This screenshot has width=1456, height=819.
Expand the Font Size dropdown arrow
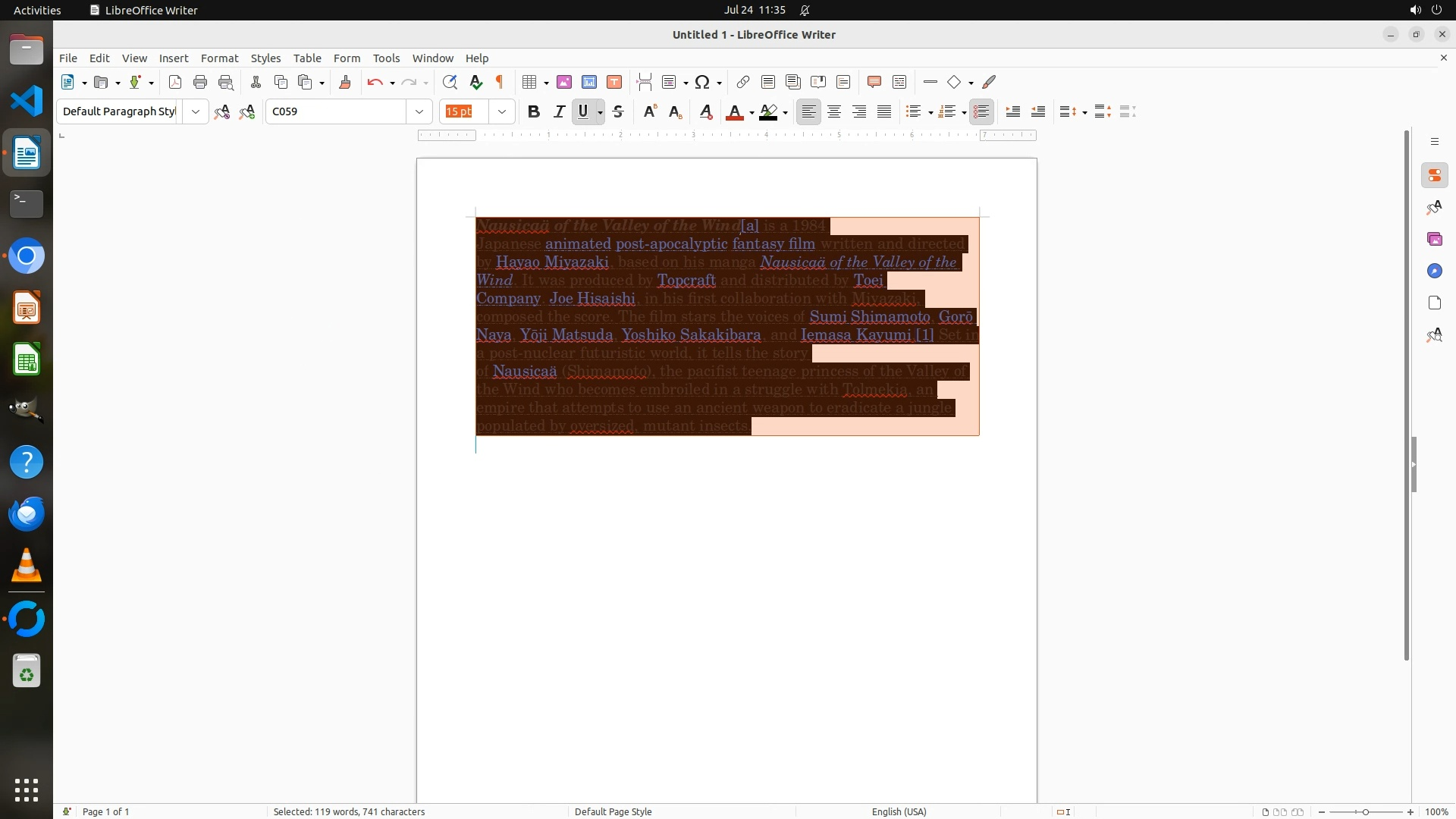[x=502, y=111]
